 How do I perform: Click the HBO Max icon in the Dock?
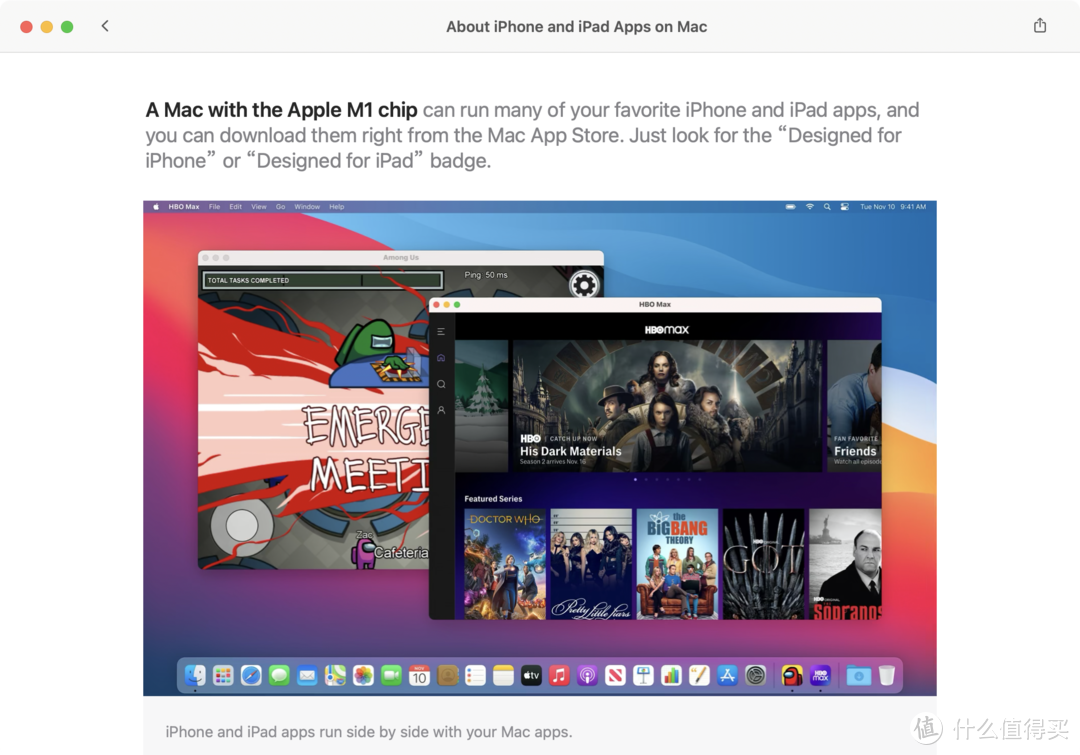[x=820, y=675]
